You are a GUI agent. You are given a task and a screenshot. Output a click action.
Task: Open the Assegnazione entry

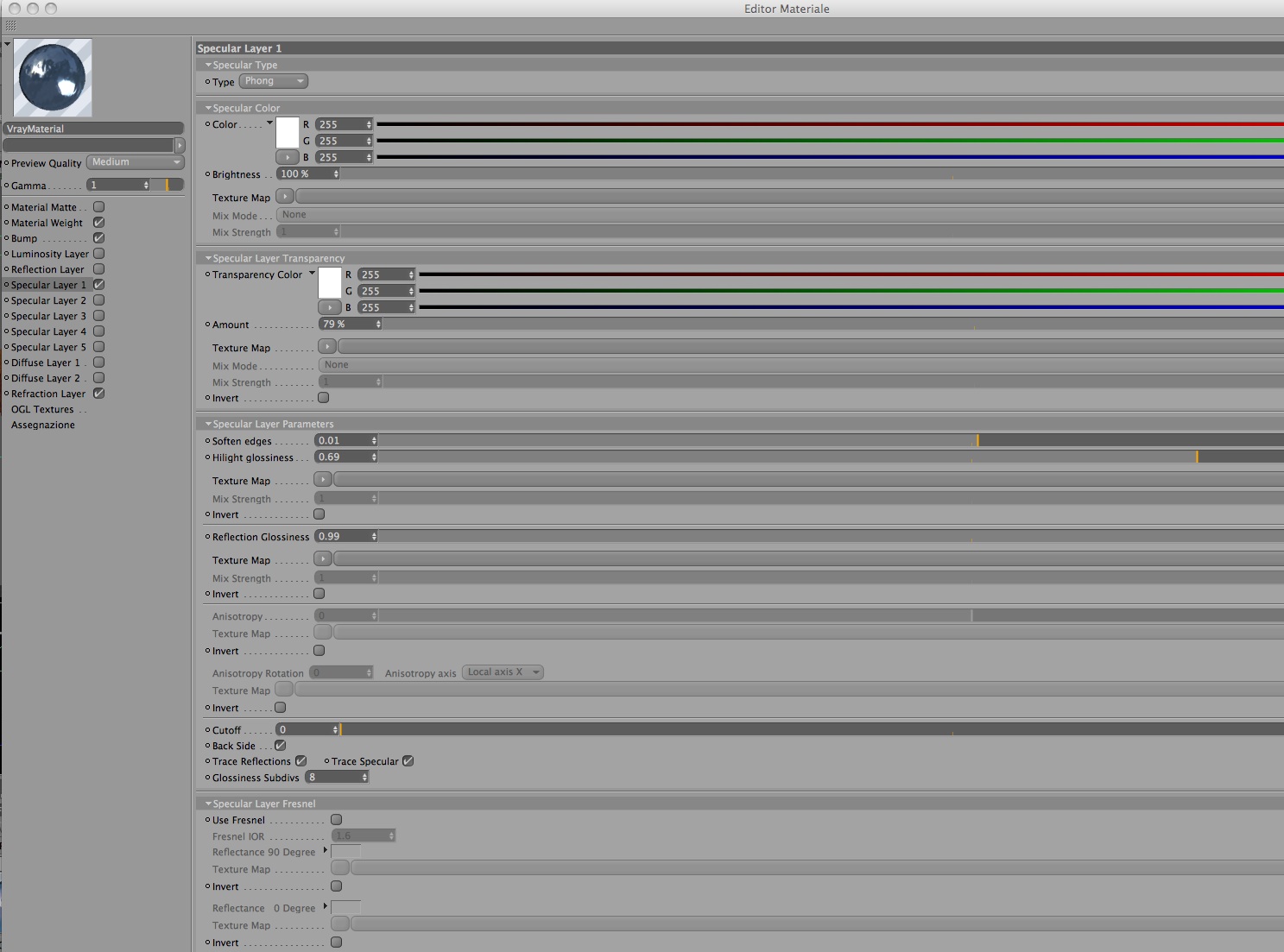43,425
